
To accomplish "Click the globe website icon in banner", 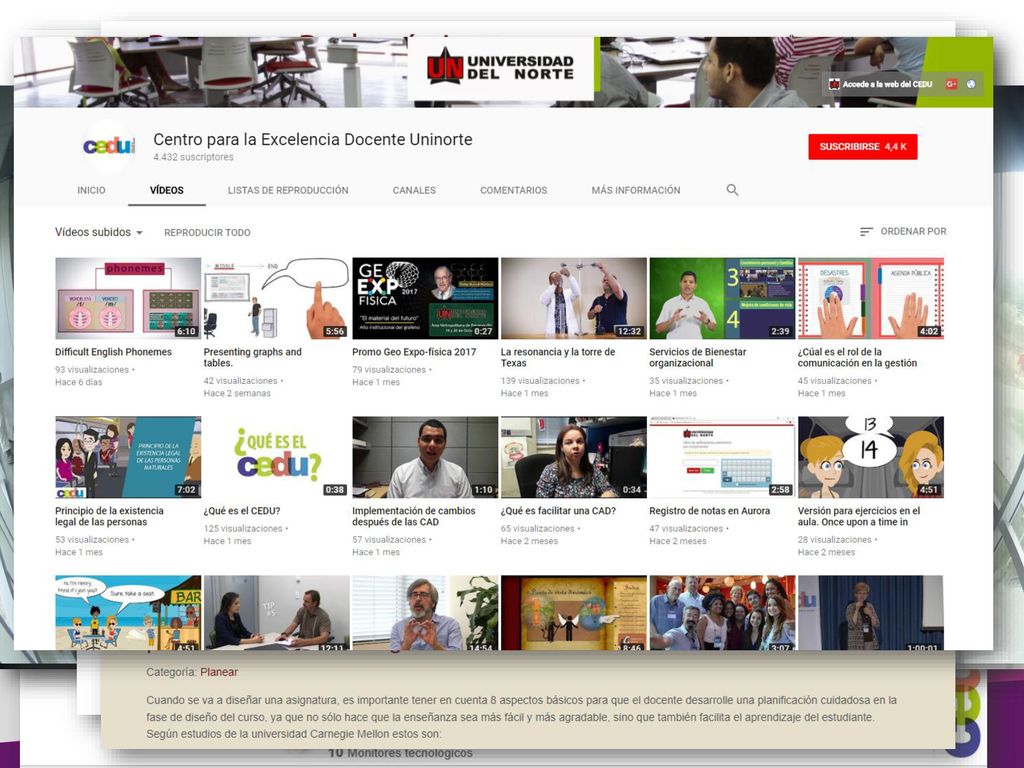I will [x=971, y=84].
